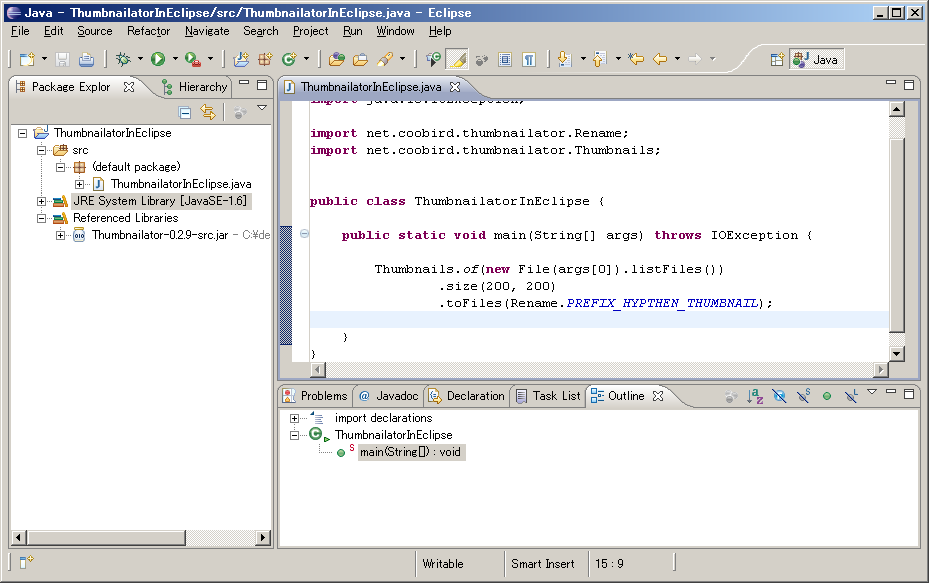Open the New Java Class dropdown arrow
929x583 pixels.
point(306,59)
